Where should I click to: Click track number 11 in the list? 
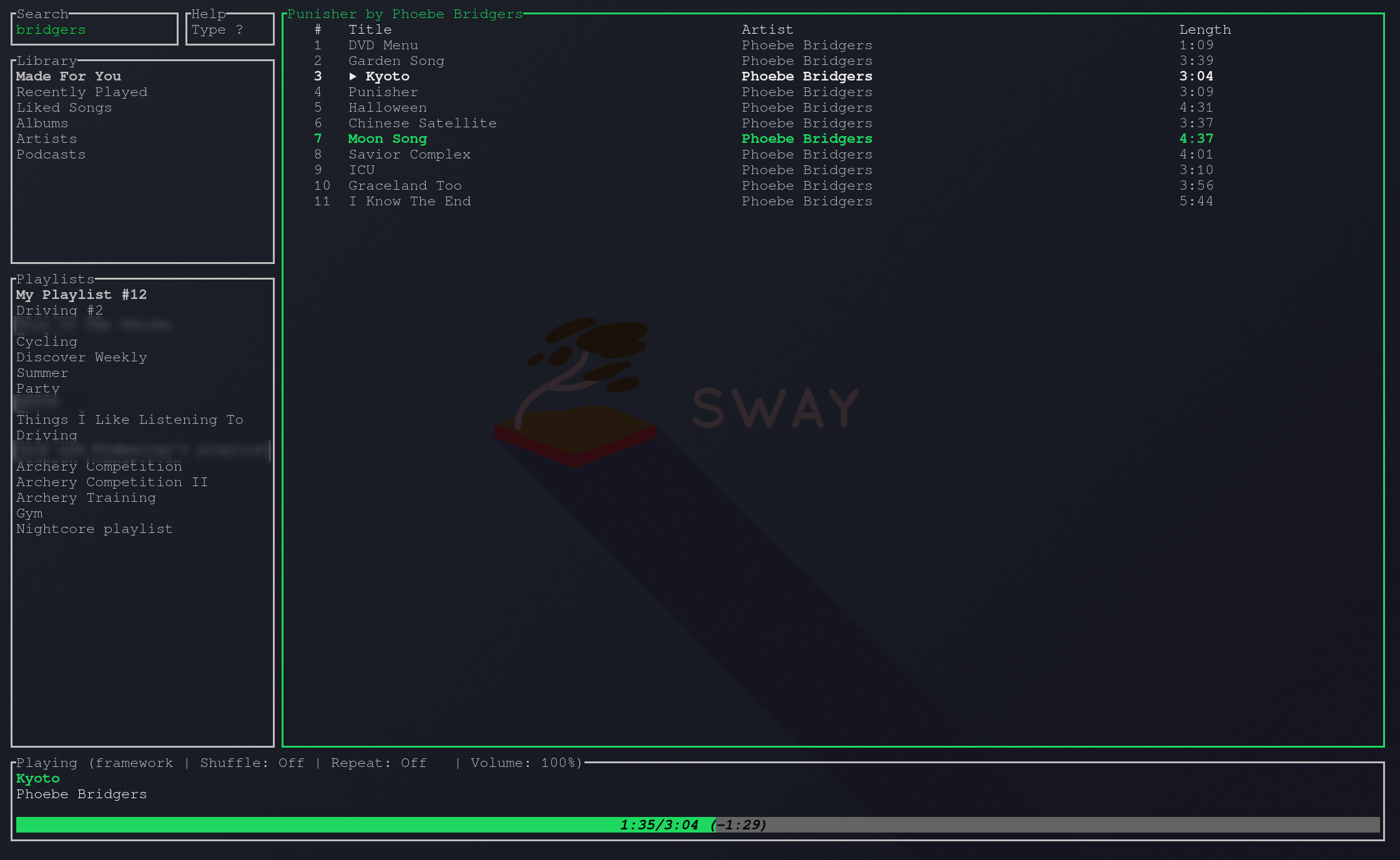[x=322, y=201]
